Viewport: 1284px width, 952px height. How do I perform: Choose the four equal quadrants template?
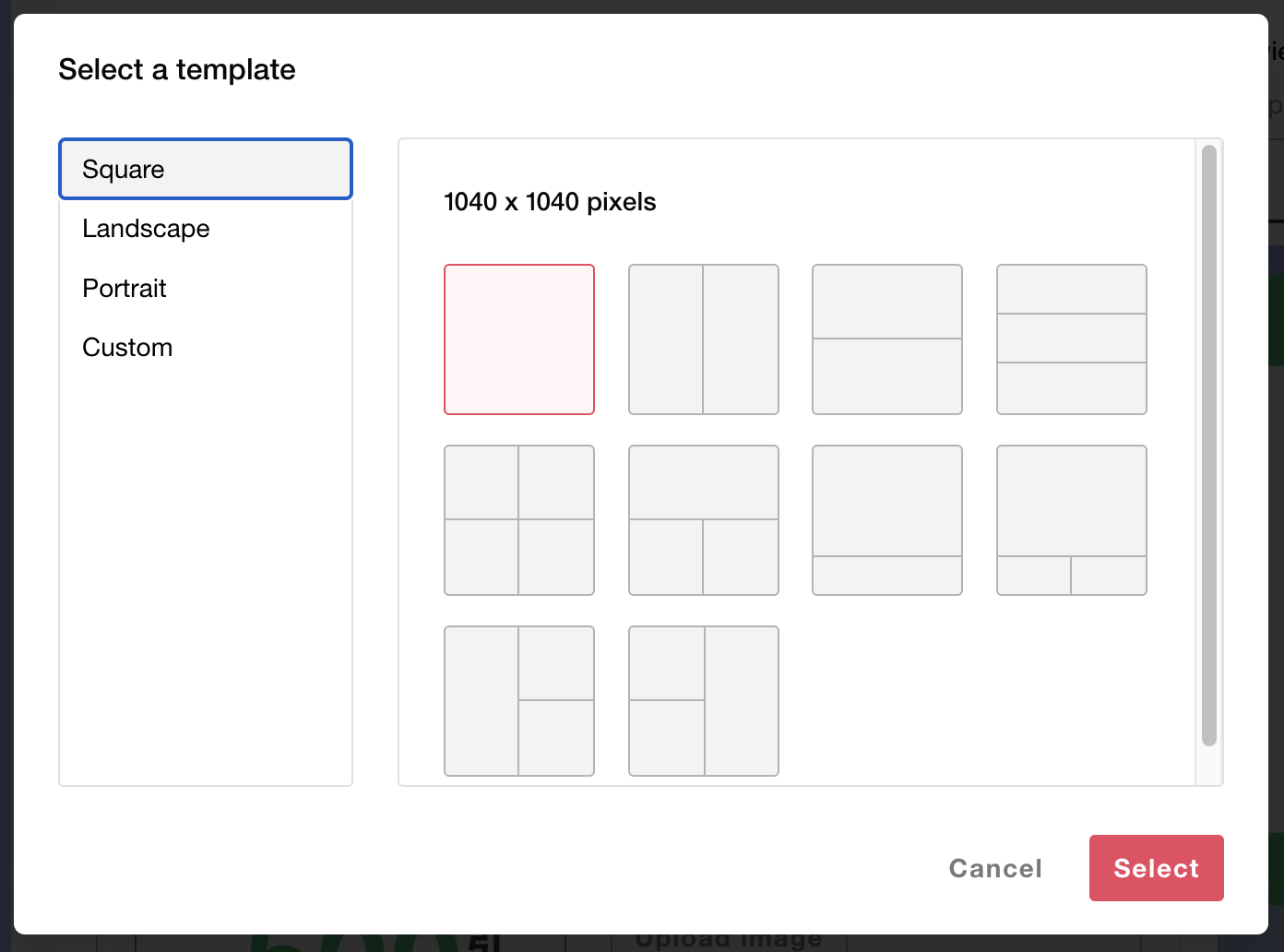pos(519,520)
